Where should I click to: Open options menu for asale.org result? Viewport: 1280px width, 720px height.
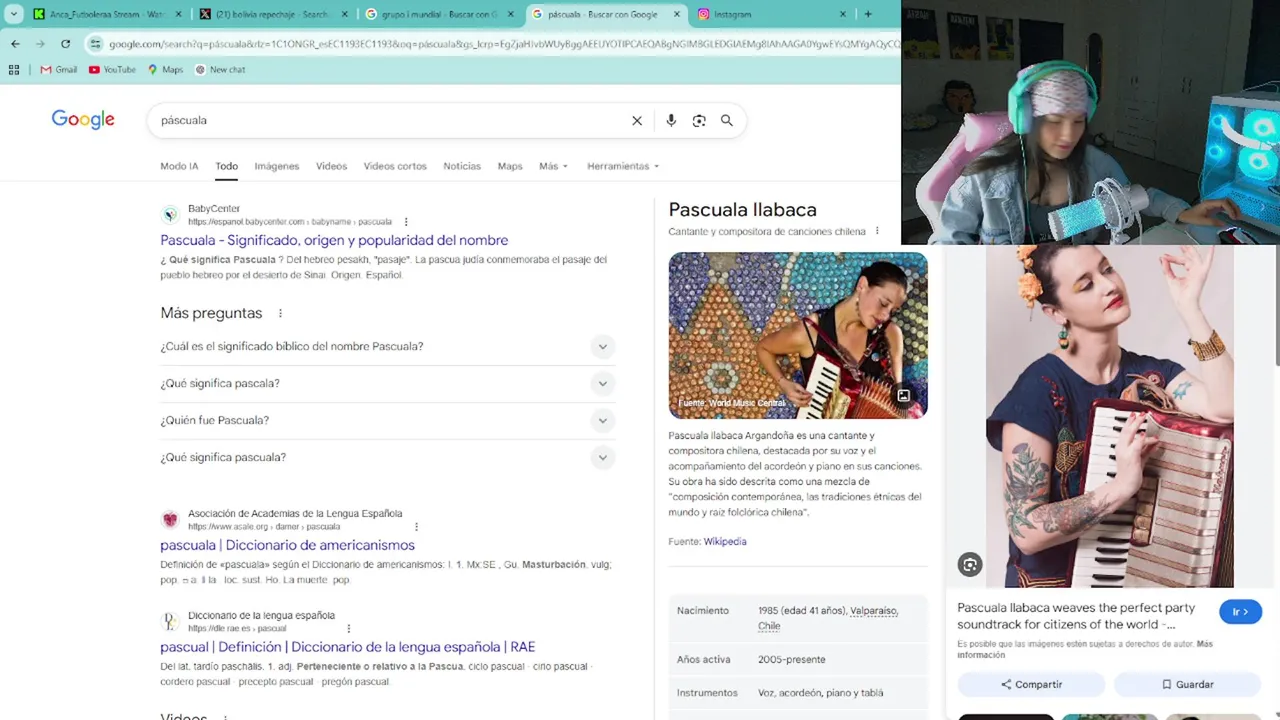416,527
